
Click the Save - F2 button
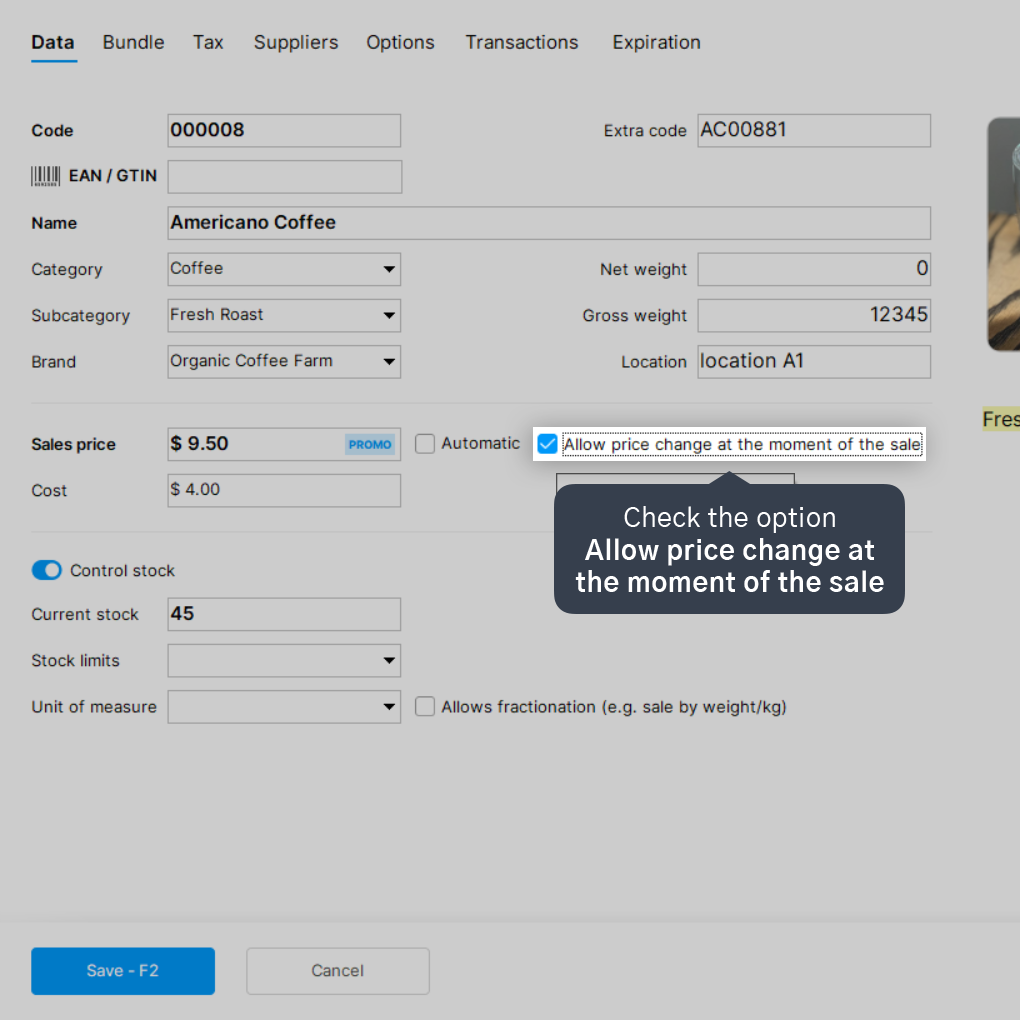click(x=123, y=971)
